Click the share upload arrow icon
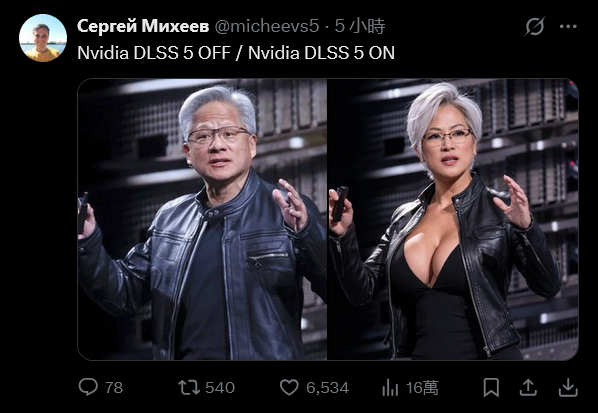The height and width of the screenshot is (413, 598). click(528, 387)
